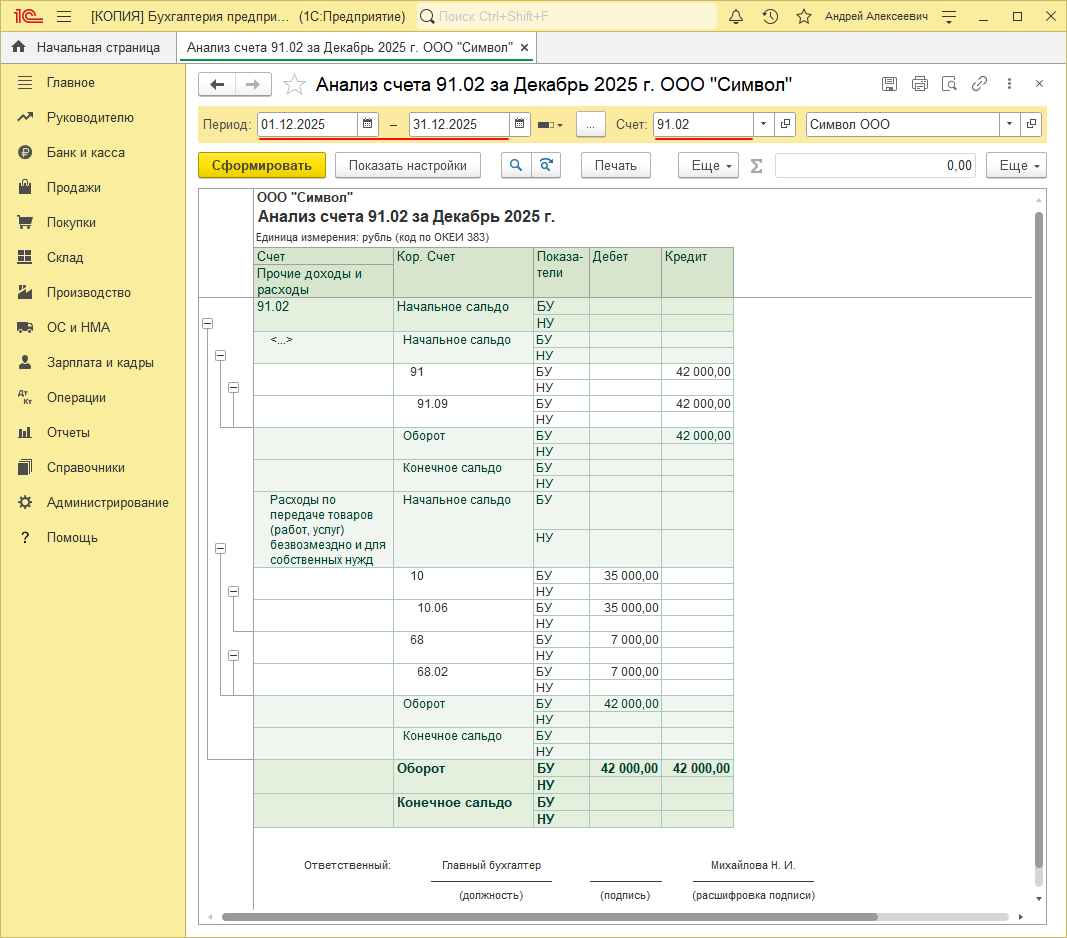Click the save report diskette icon
This screenshot has height=938, width=1067.
point(889,84)
